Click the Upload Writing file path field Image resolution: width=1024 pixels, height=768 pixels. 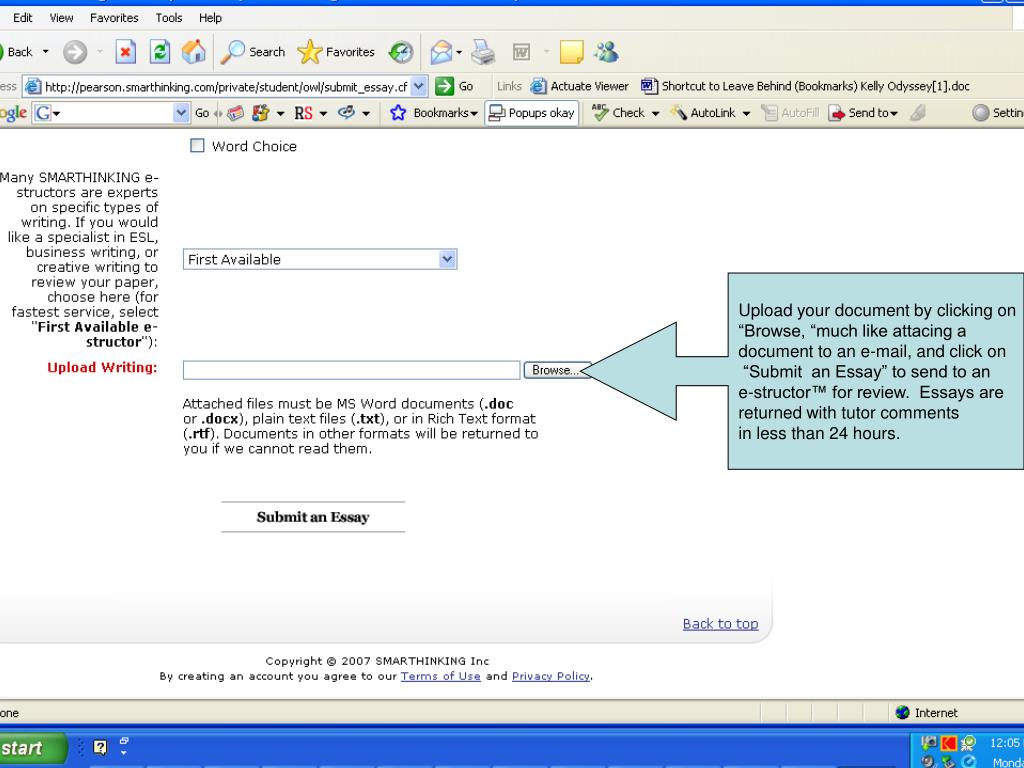tap(351, 370)
